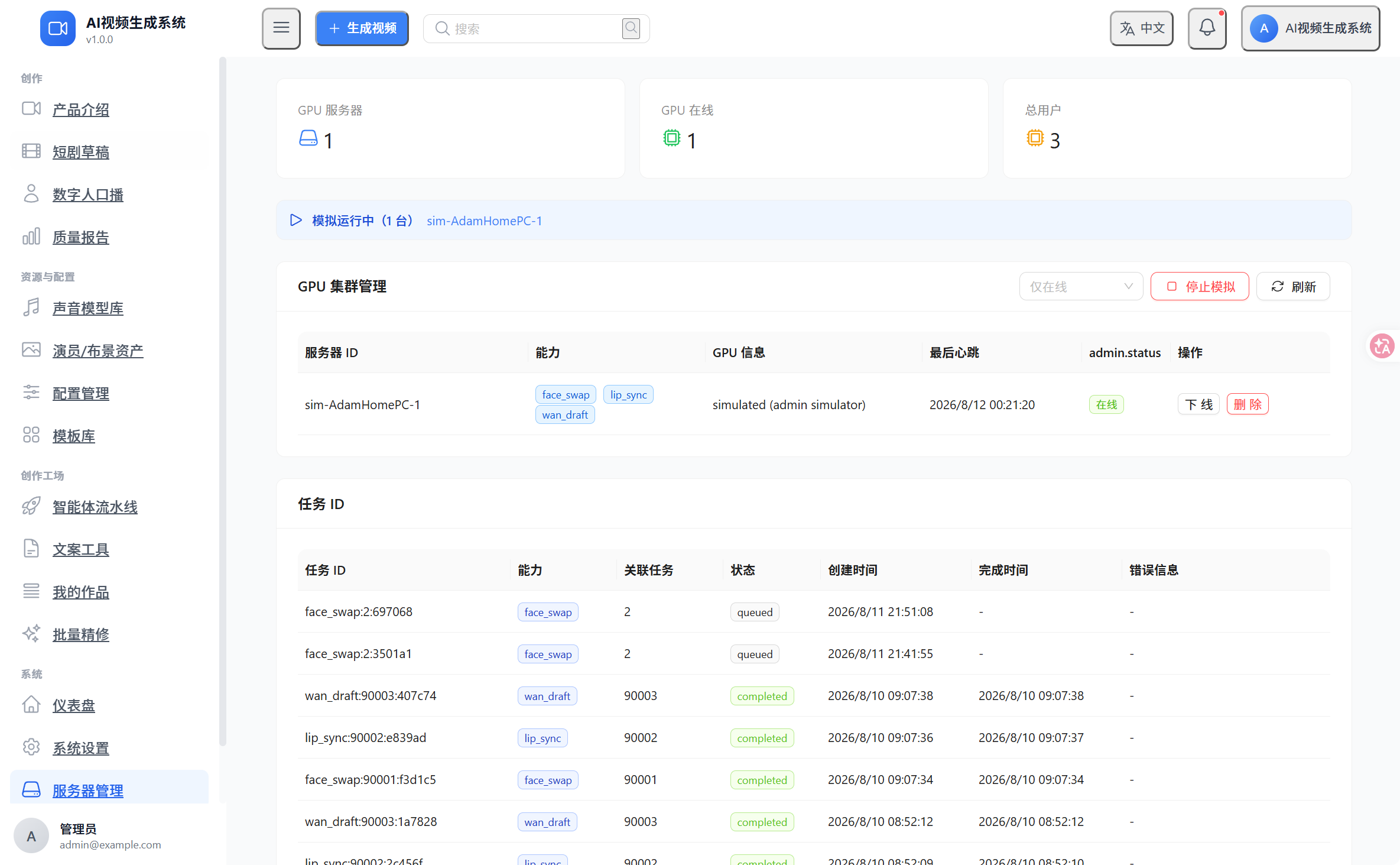The width and height of the screenshot is (1400, 865).
Task: Click the wan_draft capability tag of sim-AdamHomePC-1
Action: tap(565, 415)
